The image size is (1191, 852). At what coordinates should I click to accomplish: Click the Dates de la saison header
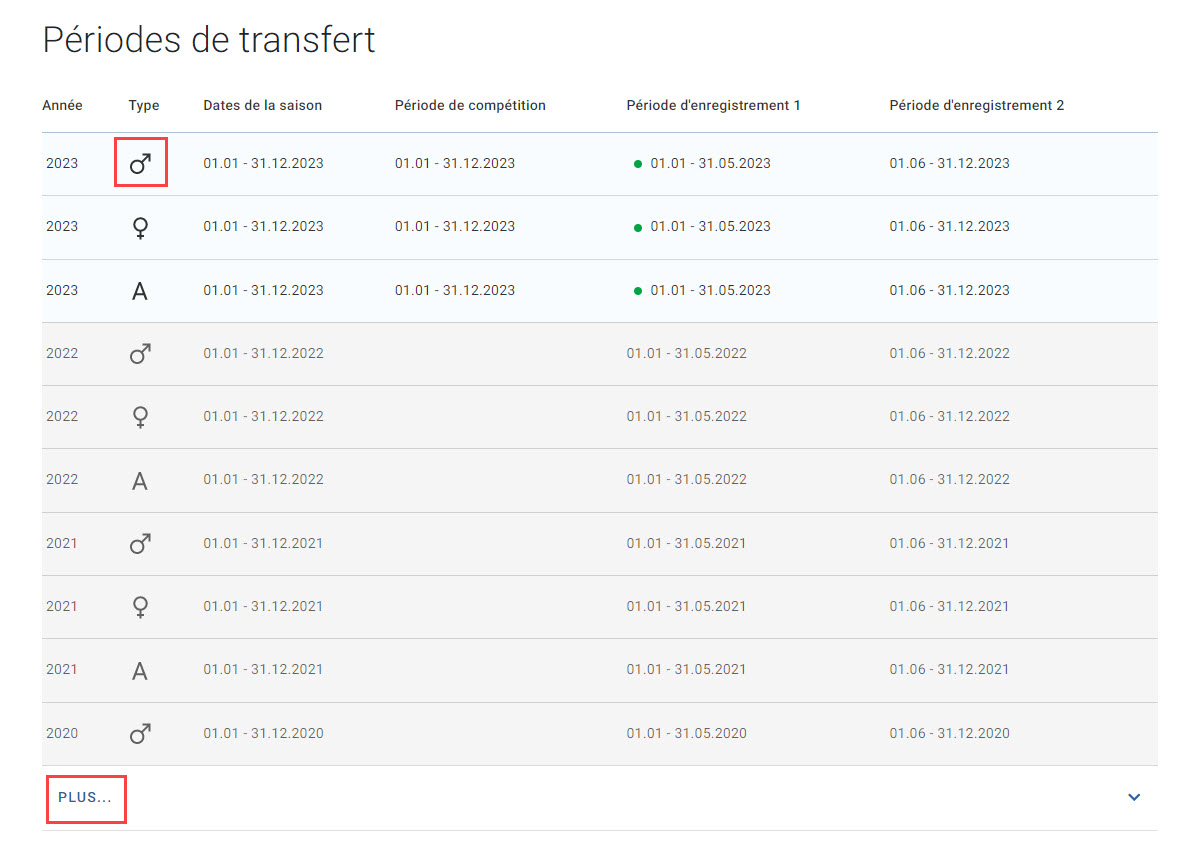coord(263,106)
